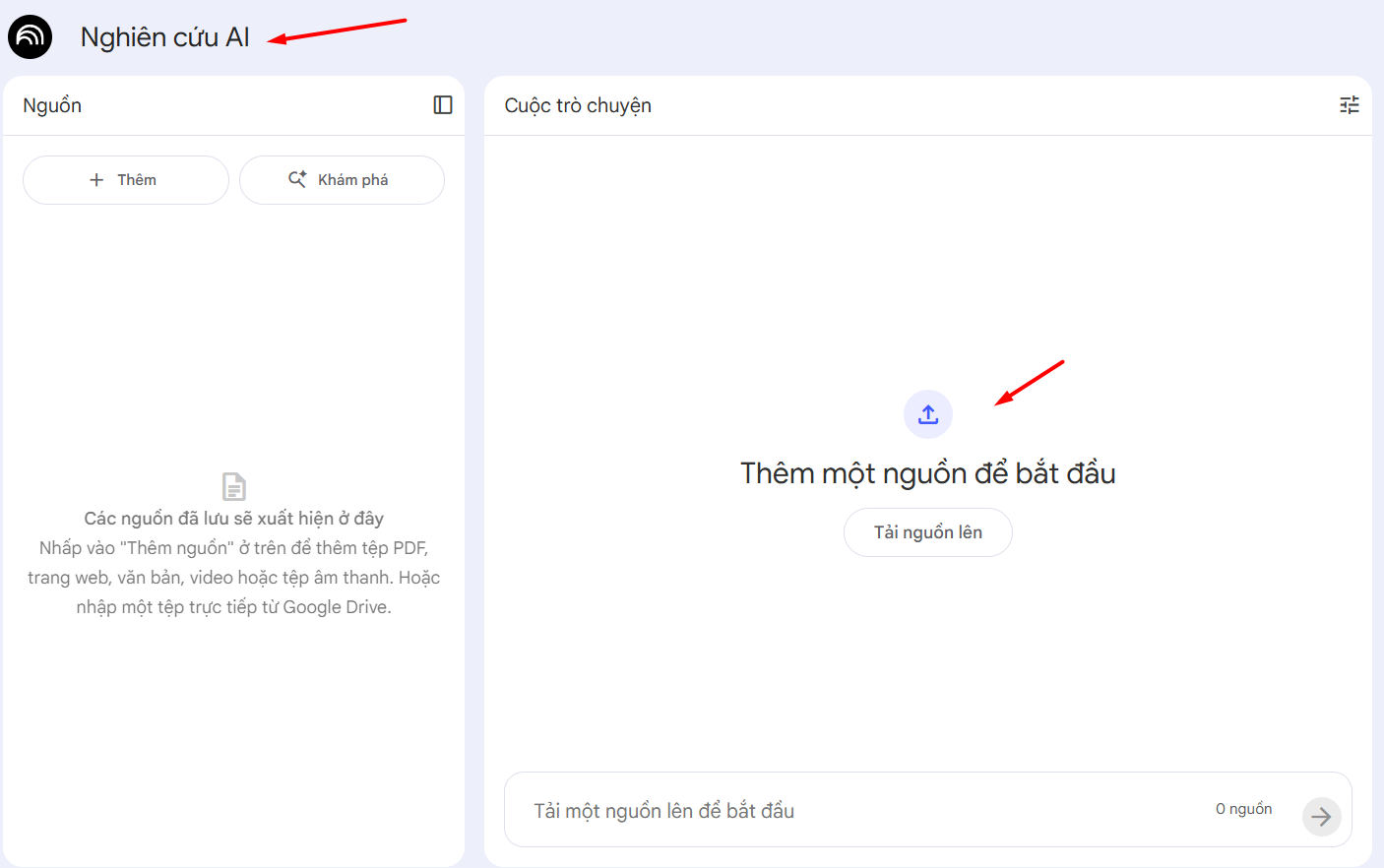Select the Nguồn panel header
1384x868 pixels.
click(51, 104)
